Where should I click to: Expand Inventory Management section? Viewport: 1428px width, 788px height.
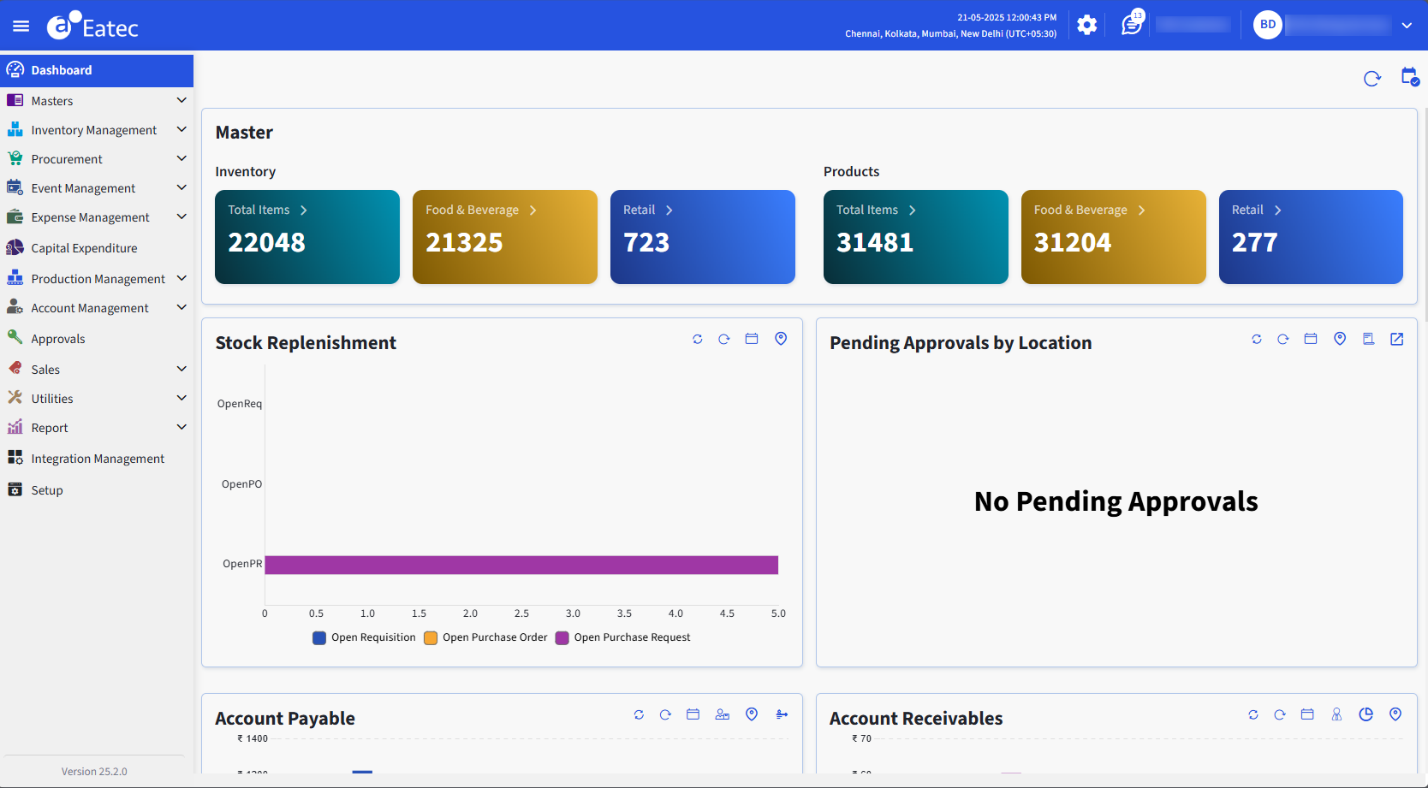pyautogui.click(x=96, y=130)
